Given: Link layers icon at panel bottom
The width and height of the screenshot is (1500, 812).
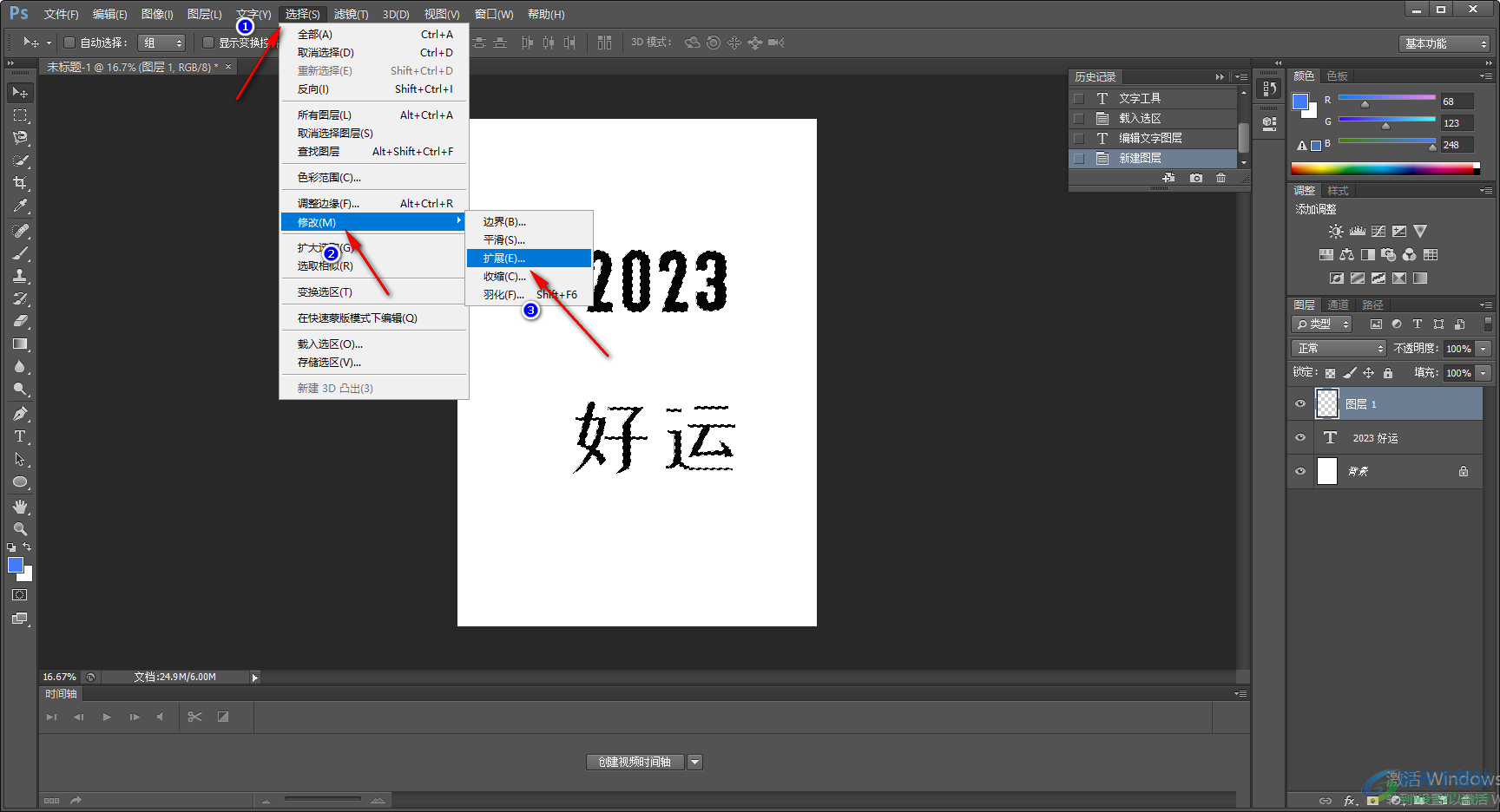Looking at the screenshot, I should point(1326,801).
